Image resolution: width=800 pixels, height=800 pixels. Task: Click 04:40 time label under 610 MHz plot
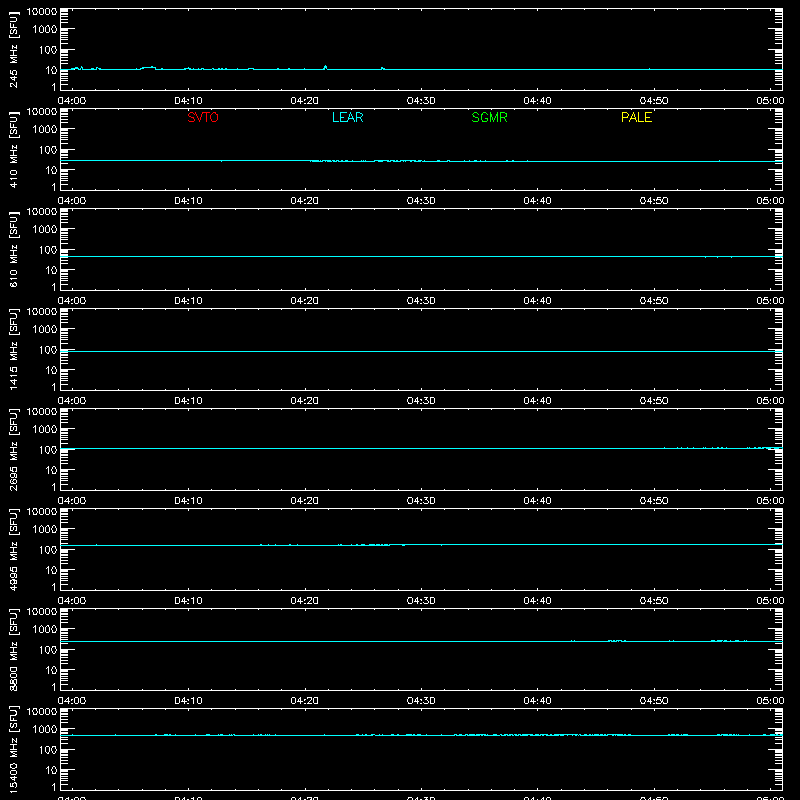tap(537, 301)
